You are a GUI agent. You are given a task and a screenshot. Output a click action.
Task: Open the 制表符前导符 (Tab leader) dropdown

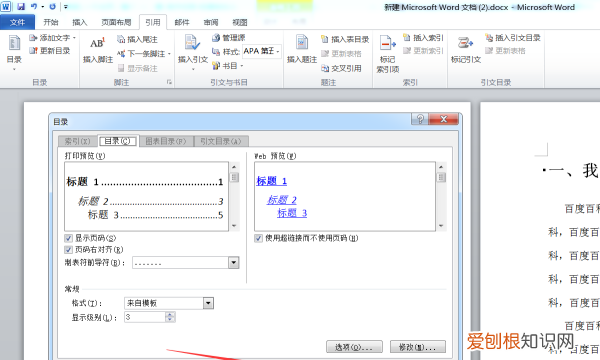tap(233, 262)
